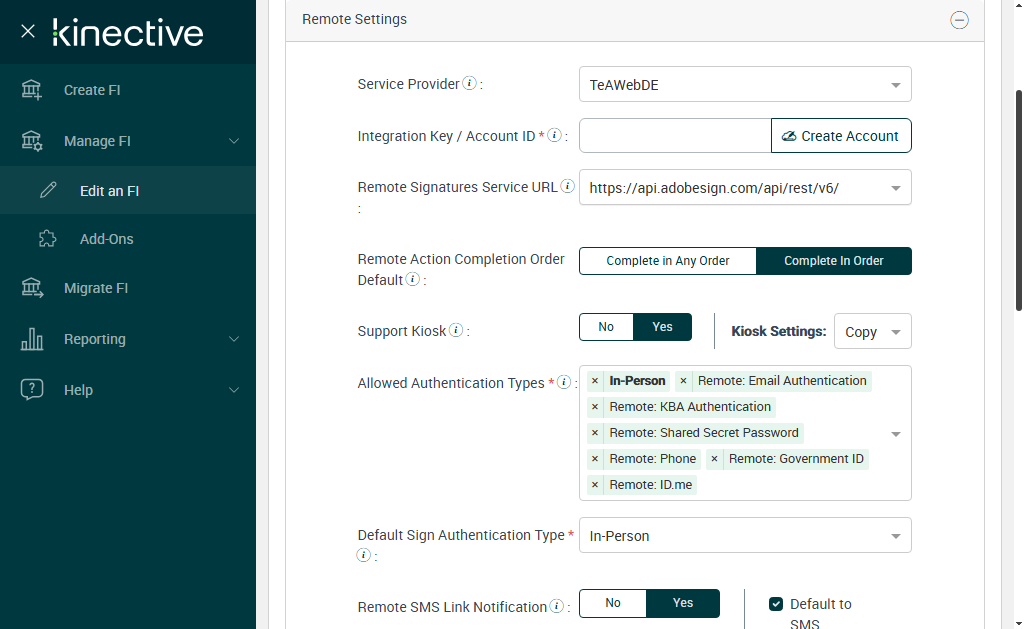Remove the Remote: Phone tag
Image resolution: width=1024 pixels, height=629 pixels.
point(595,459)
